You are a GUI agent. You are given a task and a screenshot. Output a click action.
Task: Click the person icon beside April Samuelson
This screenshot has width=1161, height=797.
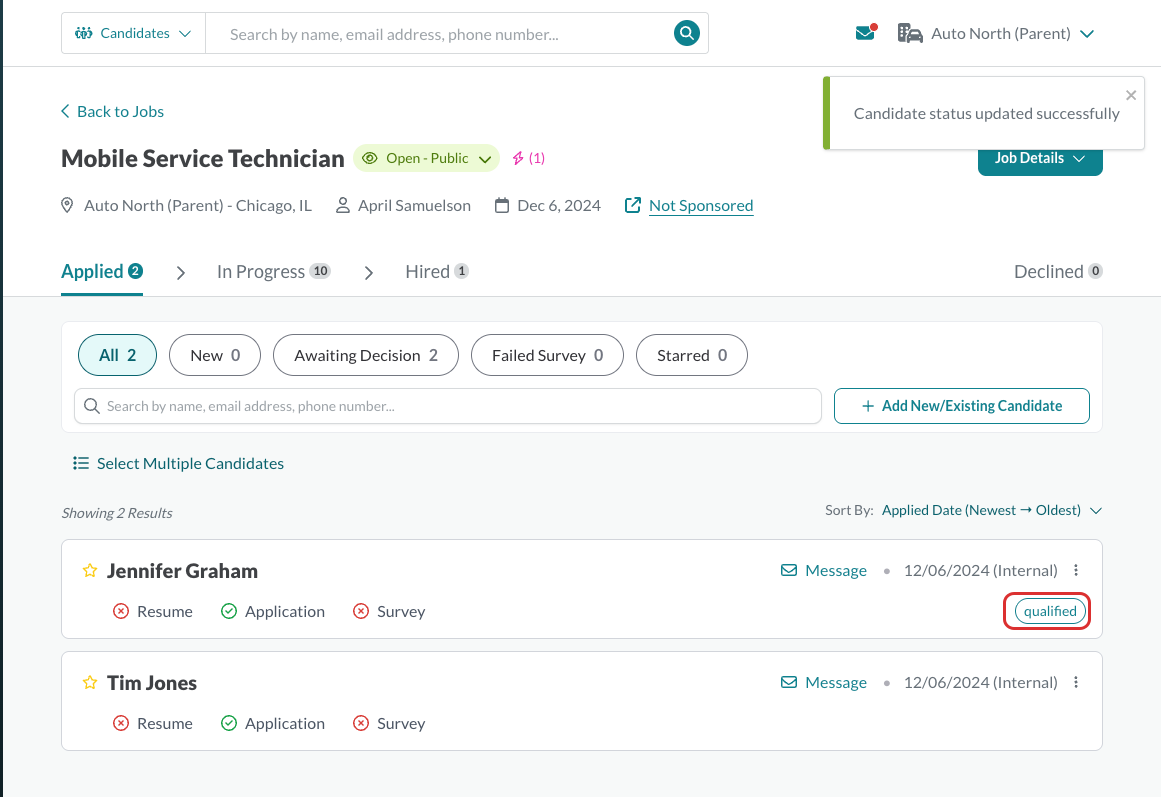[342, 205]
